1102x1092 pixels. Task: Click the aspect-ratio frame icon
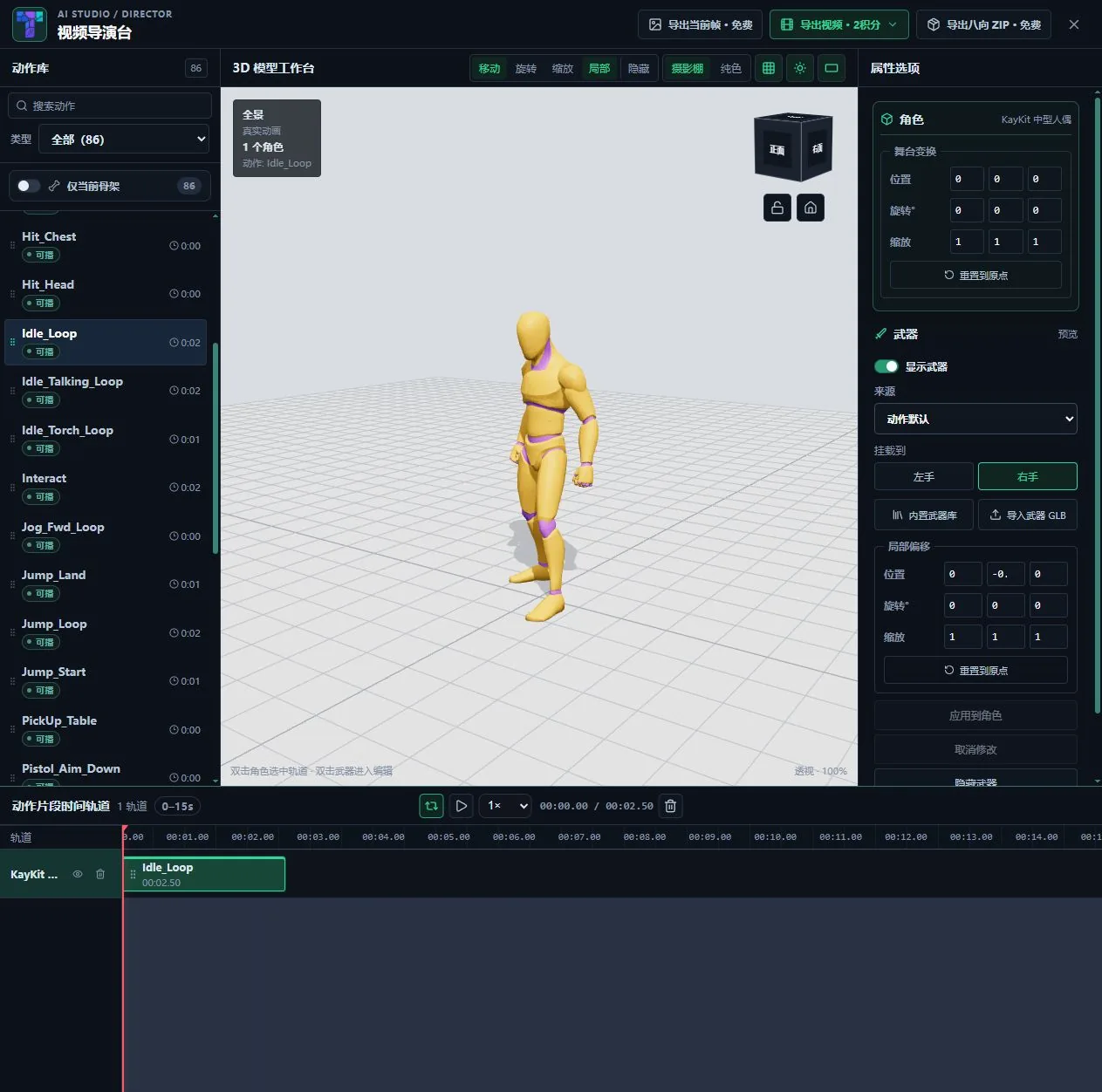832,68
